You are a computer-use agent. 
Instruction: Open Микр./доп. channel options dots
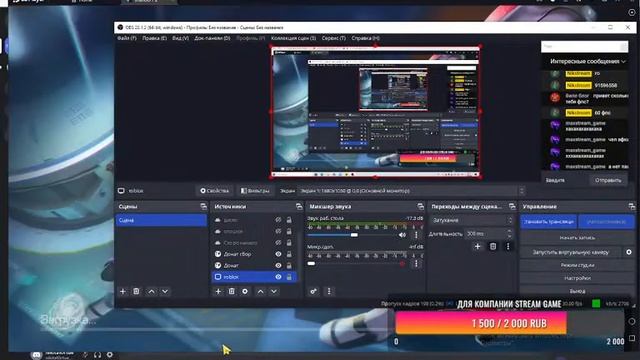tap(416, 264)
